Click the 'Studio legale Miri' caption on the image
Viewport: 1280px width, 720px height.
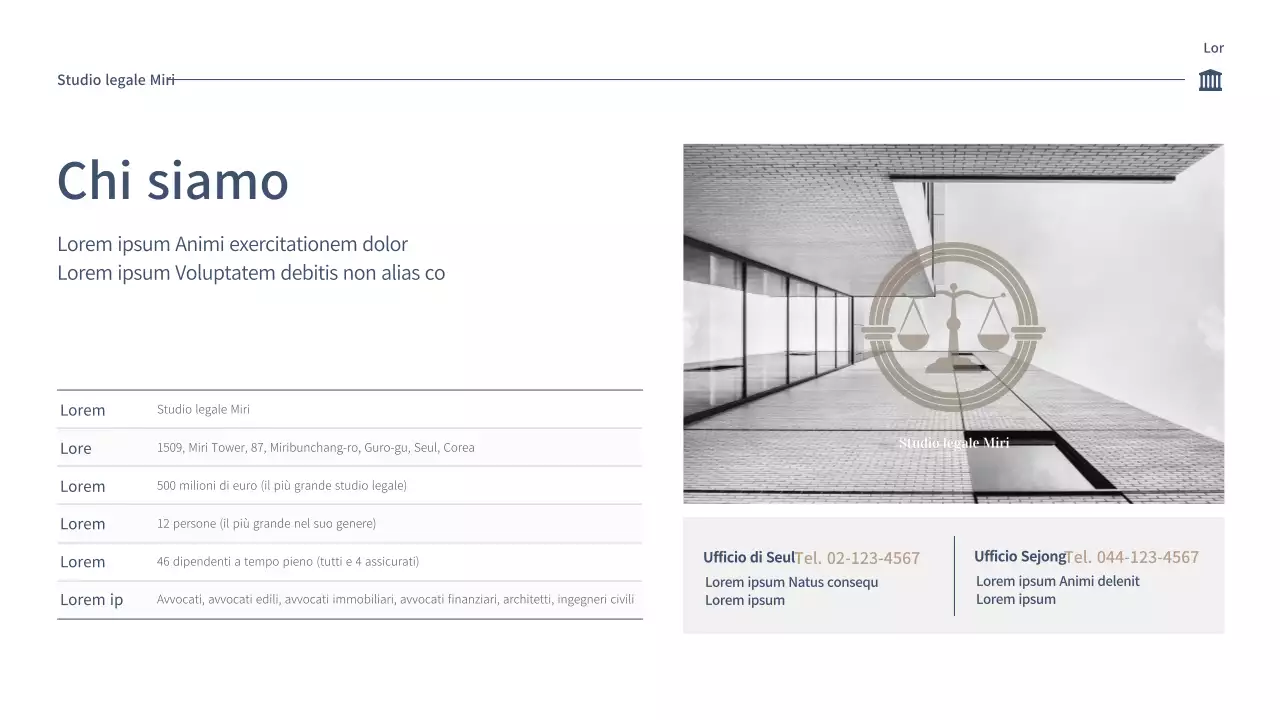click(x=954, y=441)
